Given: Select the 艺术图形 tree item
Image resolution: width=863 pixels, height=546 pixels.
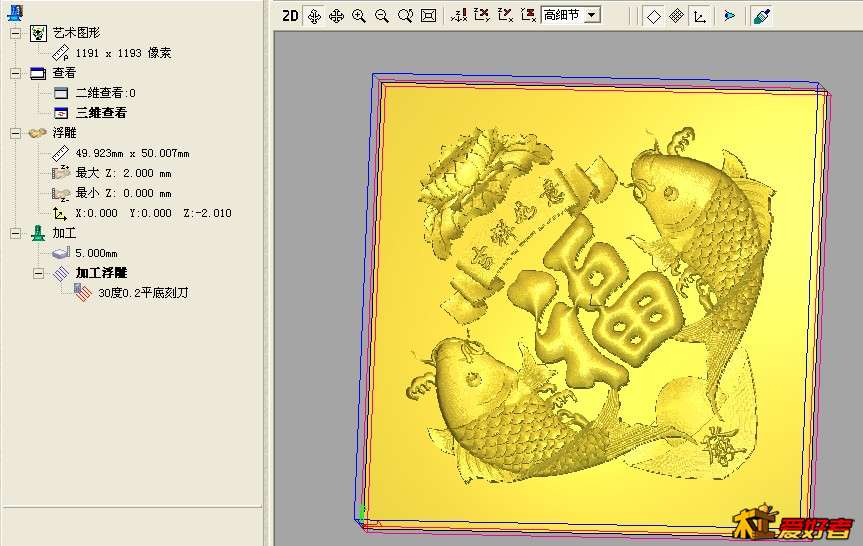Looking at the screenshot, I should click(77, 33).
